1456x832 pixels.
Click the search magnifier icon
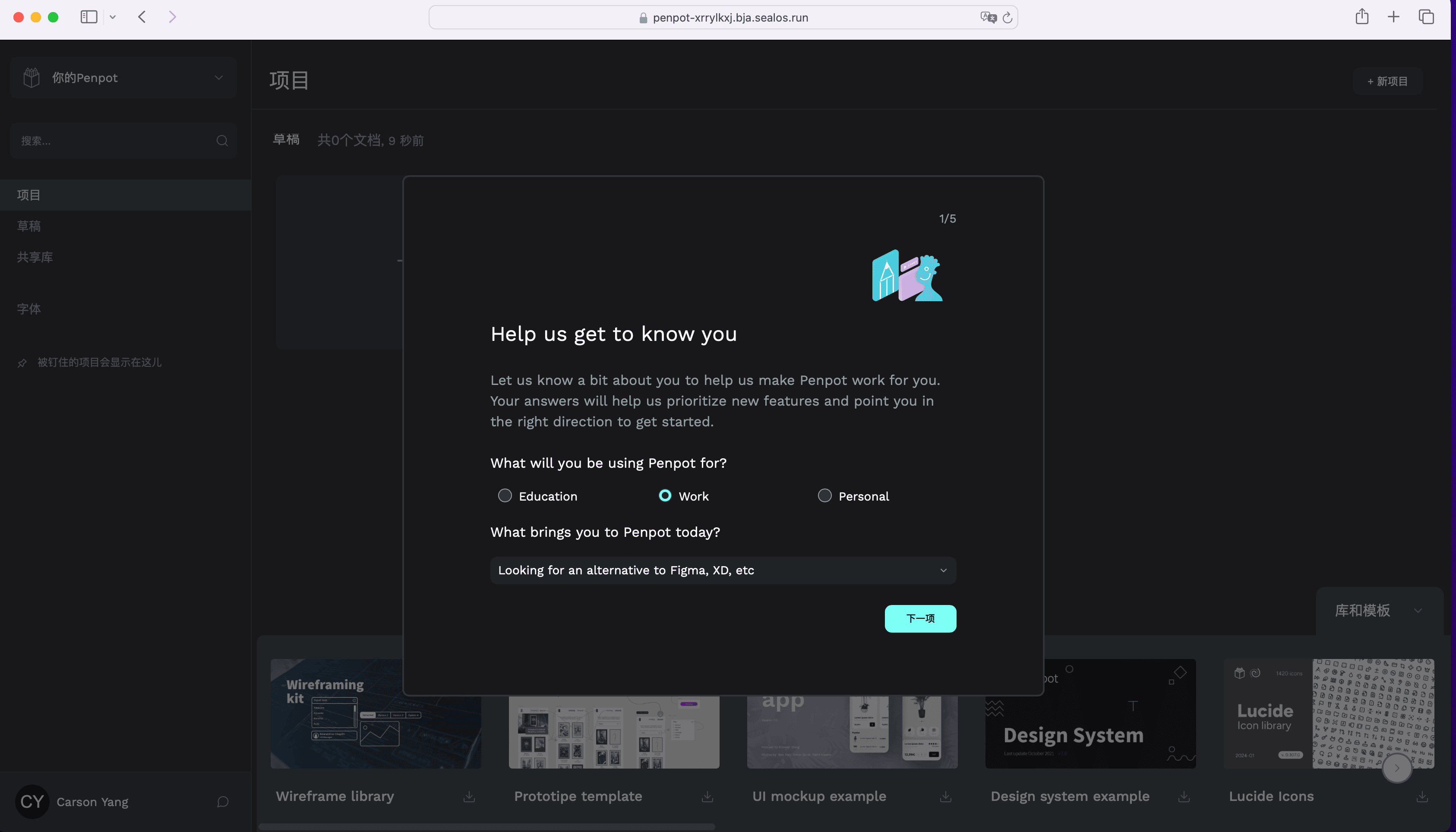pos(222,141)
